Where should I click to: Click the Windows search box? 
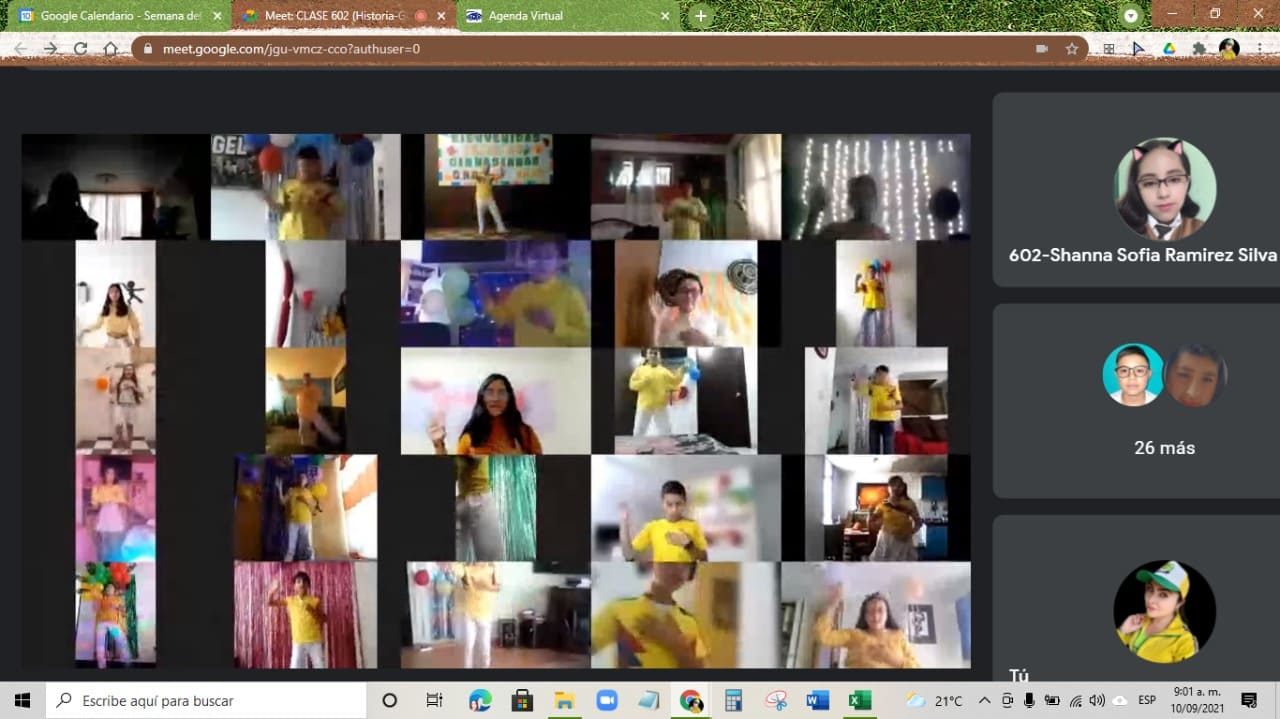[x=207, y=701]
